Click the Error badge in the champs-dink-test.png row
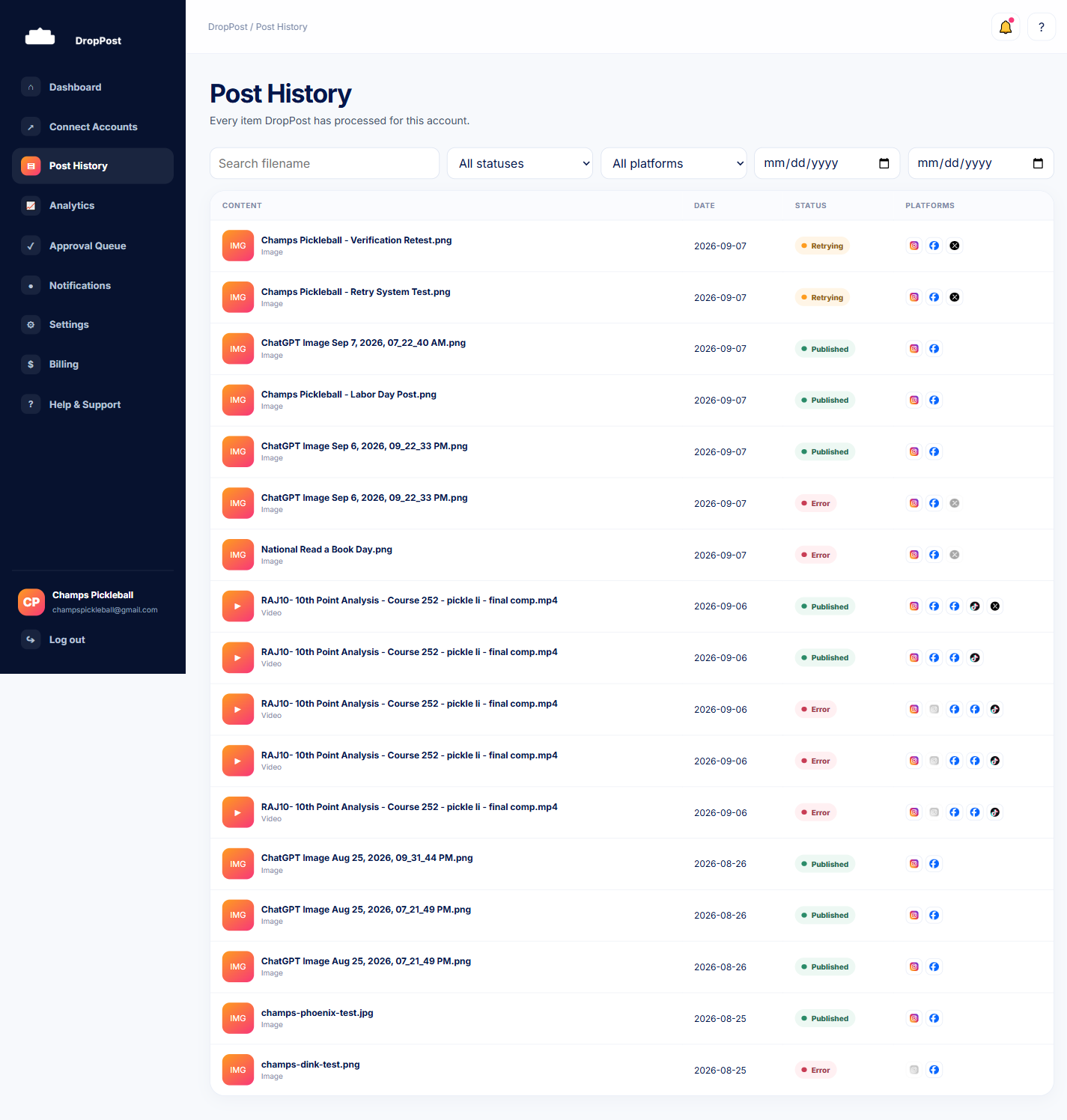Image resolution: width=1067 pixels, height=1120 pixels. [x=815, y=1070]
